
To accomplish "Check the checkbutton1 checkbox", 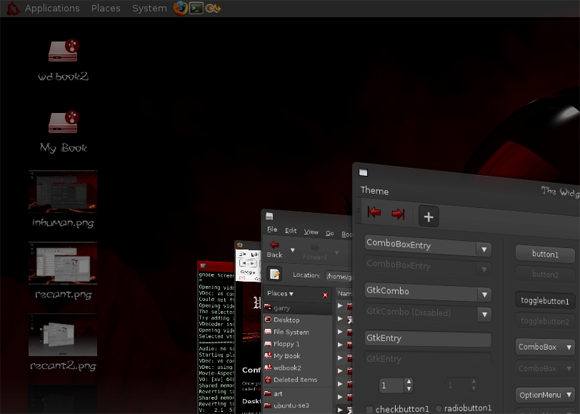I will (370, 409).
